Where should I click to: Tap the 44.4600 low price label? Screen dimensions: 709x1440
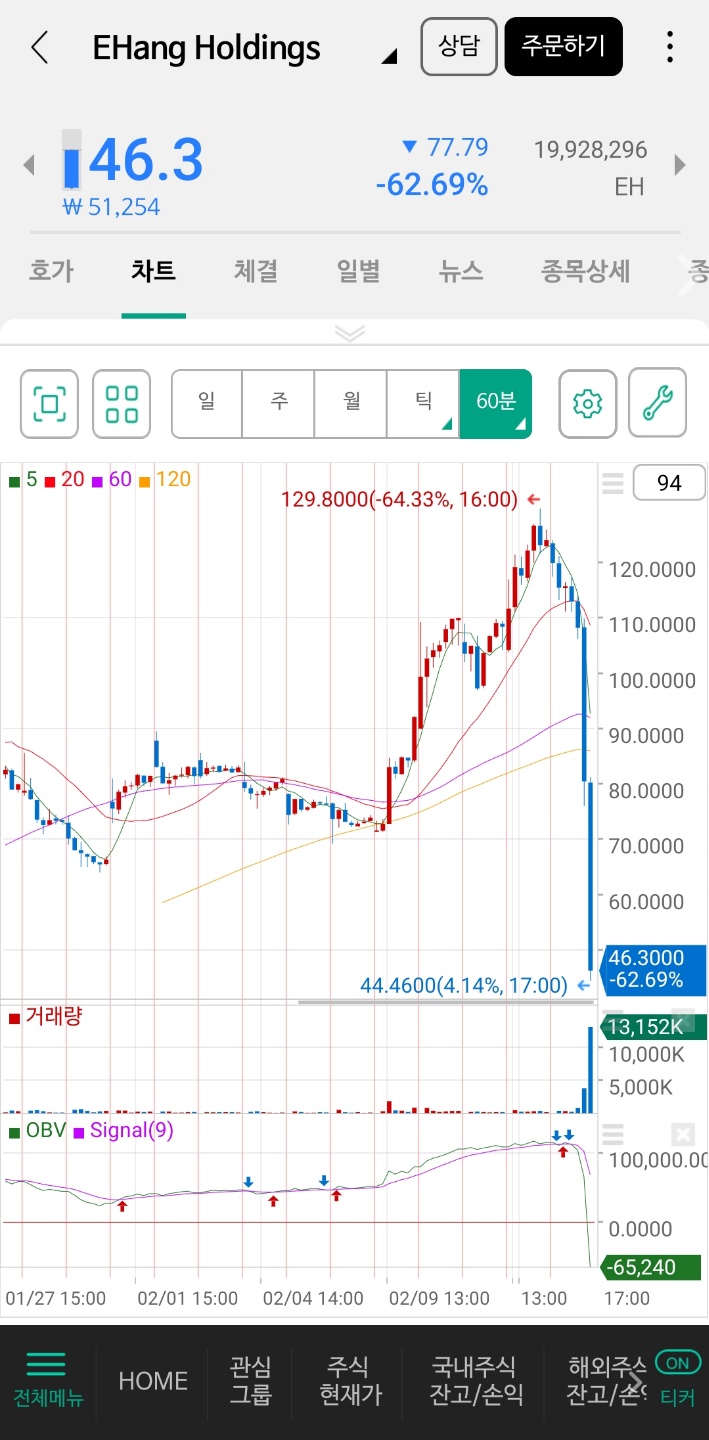(x=464, y=986)
